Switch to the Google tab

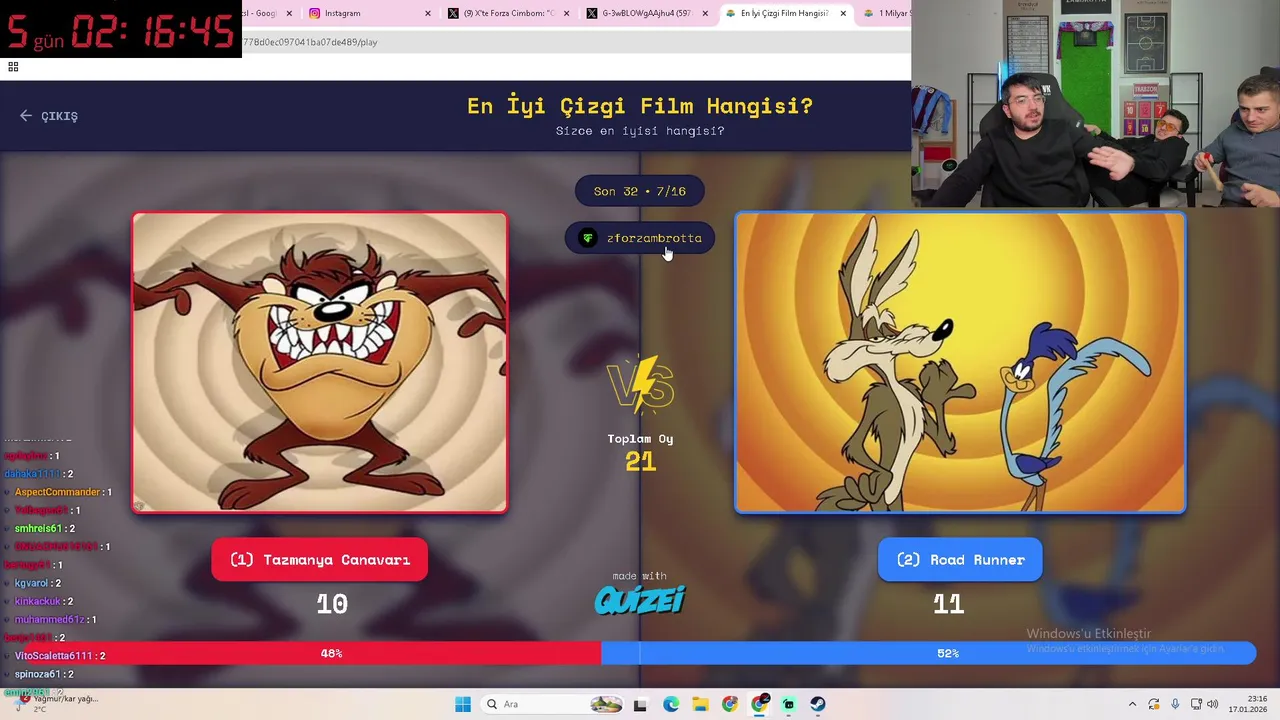coord(268,13)
